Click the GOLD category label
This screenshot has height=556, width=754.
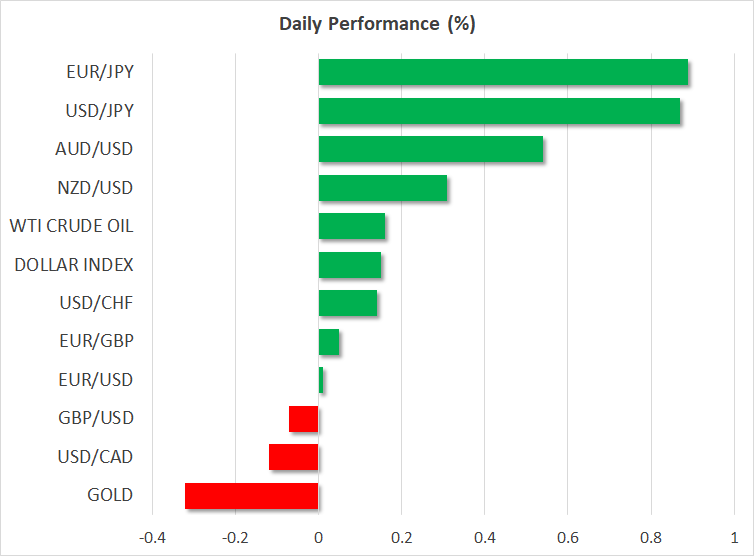click(x=111, y=495)
